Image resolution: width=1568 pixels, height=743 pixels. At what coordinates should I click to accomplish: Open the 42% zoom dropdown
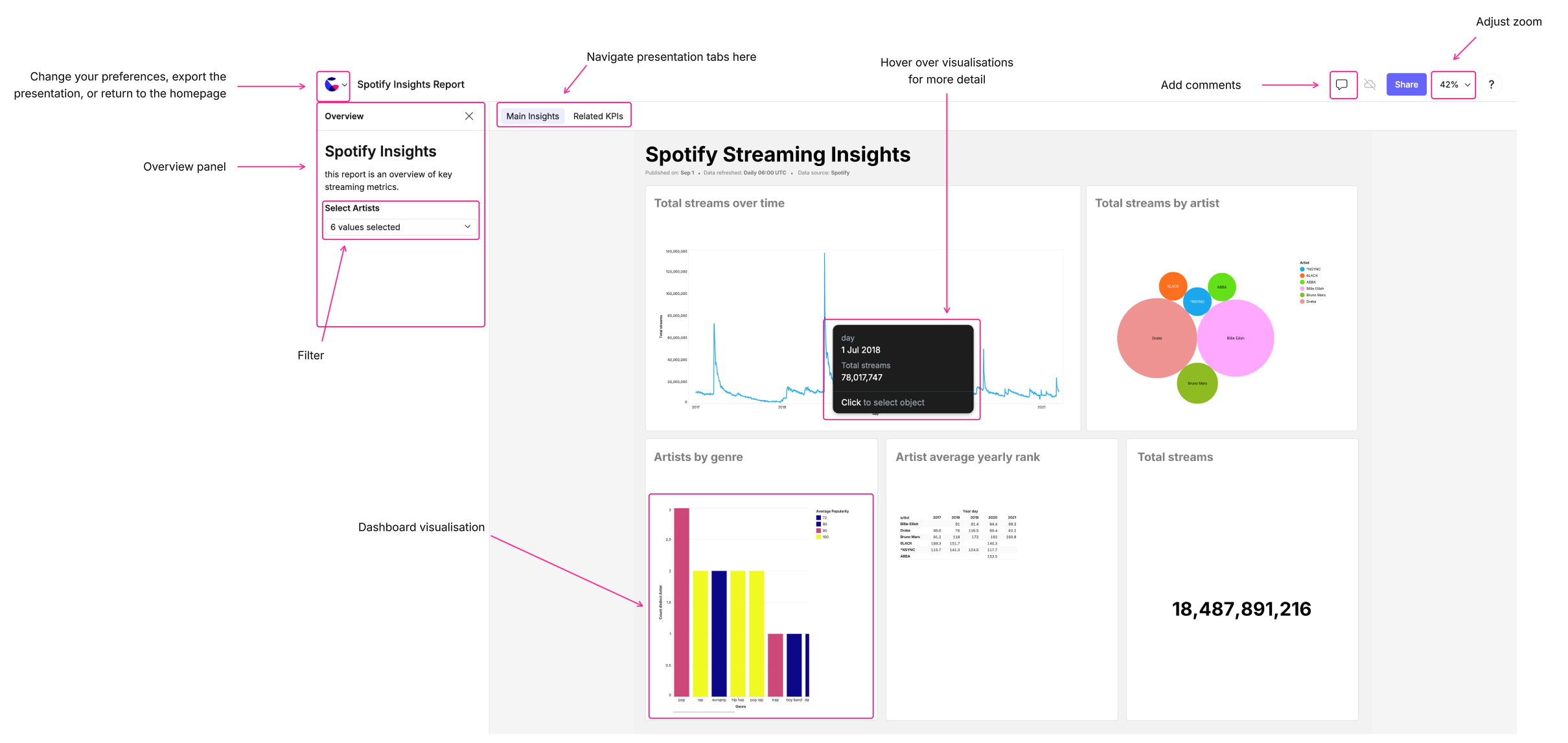(x=1453, y=85)
